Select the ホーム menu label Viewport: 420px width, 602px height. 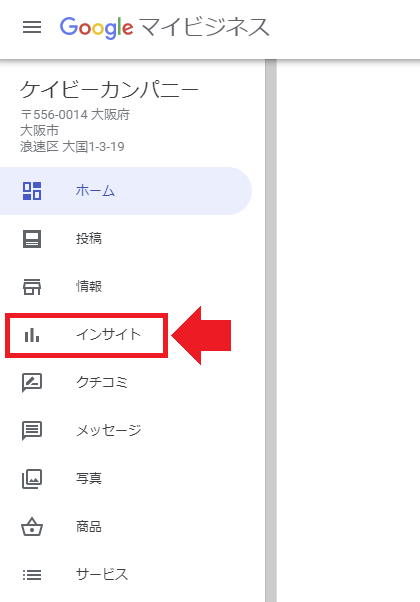[x=95, y=191]
